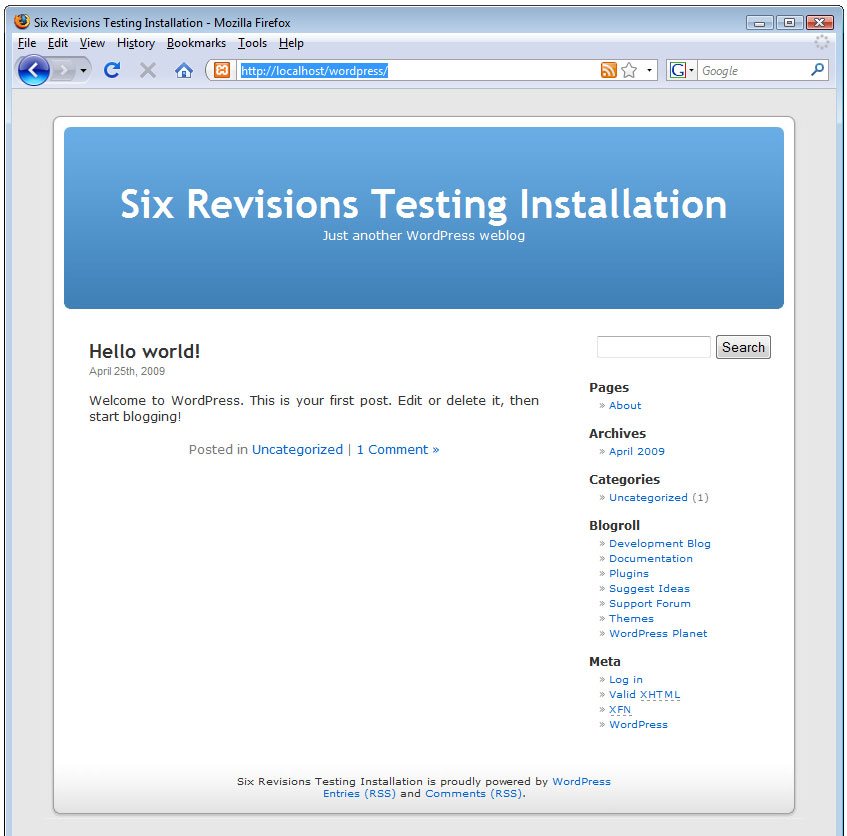Click the Google search magnifier icon
847x836 pixels.
tap(817, 70)
